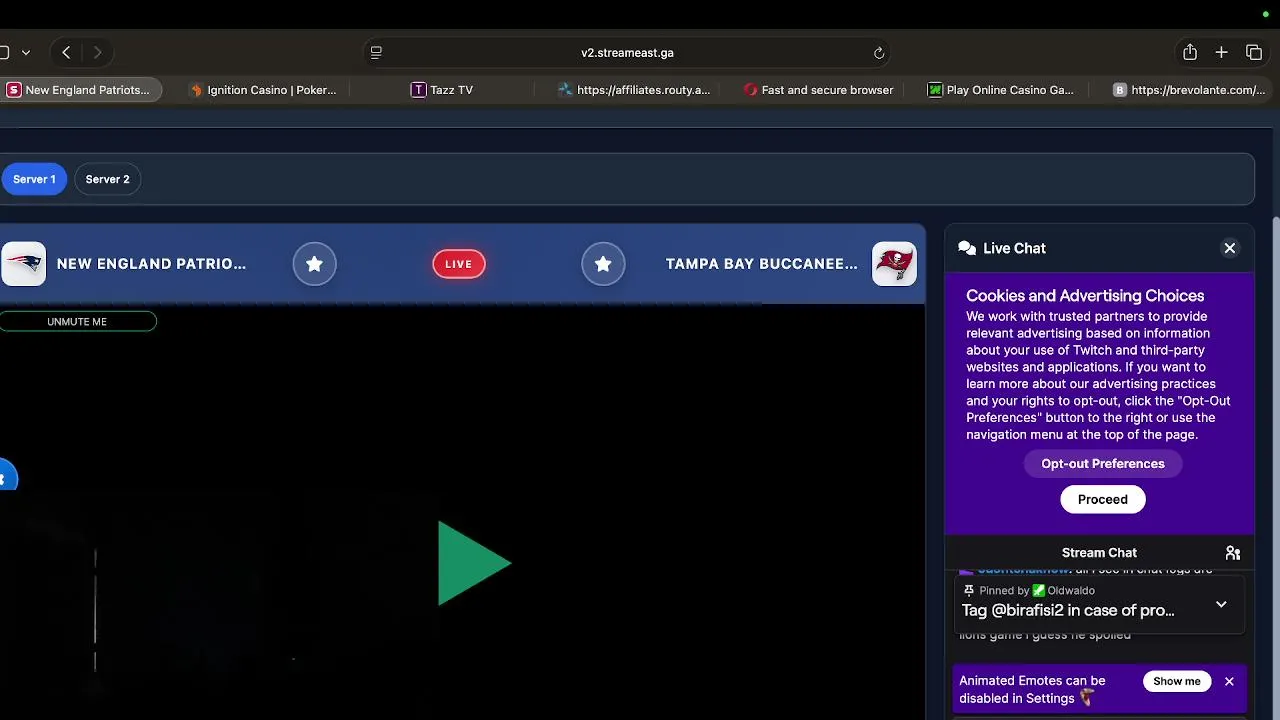
Task: Select Server 2
Action: coord(107,179)
